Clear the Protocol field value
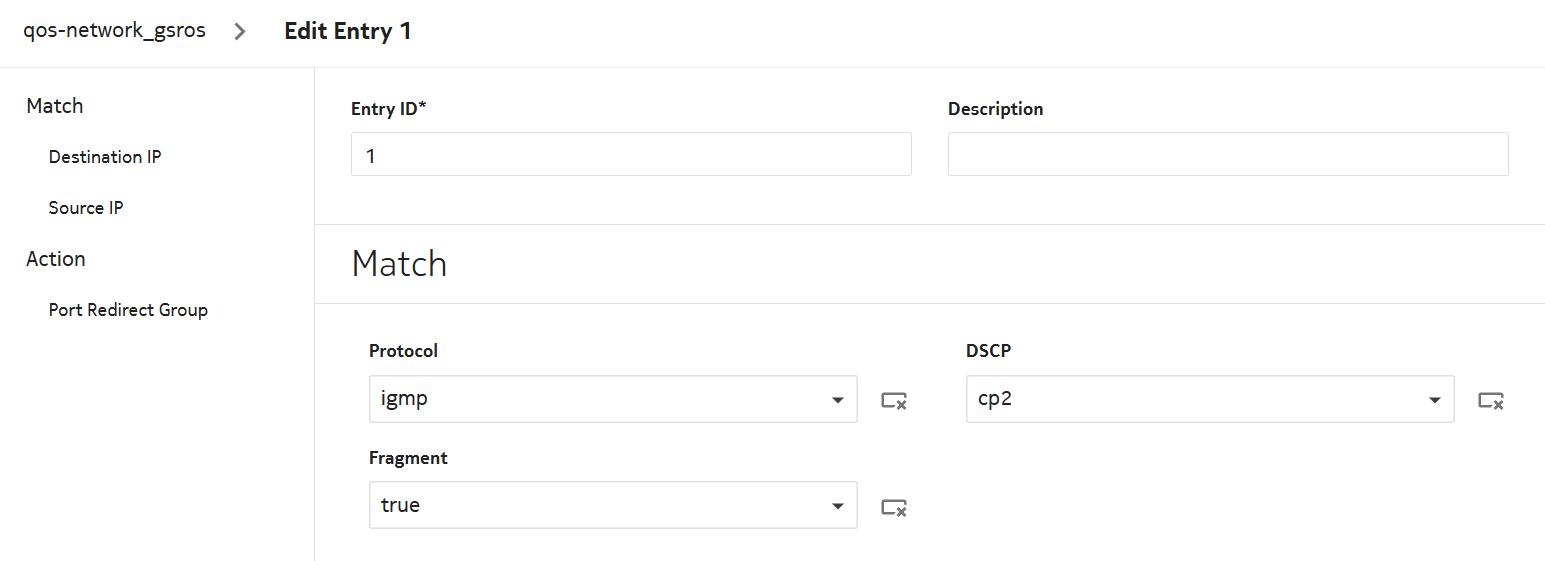Screen dimensions: 1545x561 click(894, 401)
